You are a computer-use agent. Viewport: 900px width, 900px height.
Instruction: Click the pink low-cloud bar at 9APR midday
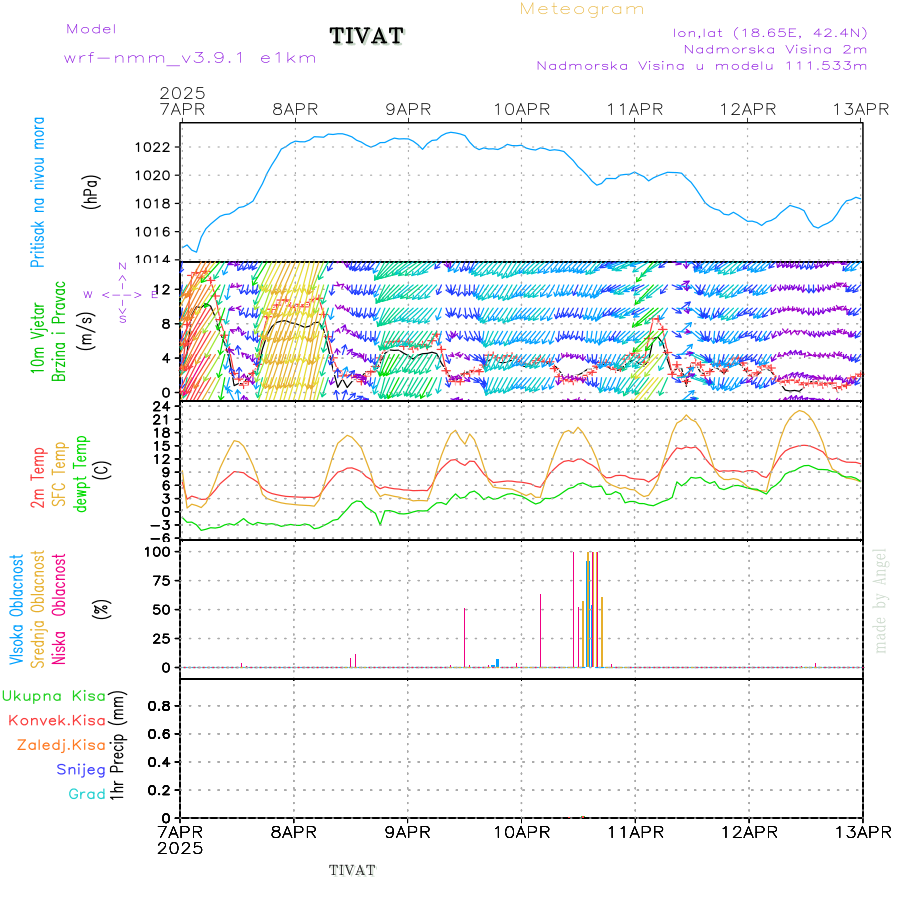pos(464,638)
